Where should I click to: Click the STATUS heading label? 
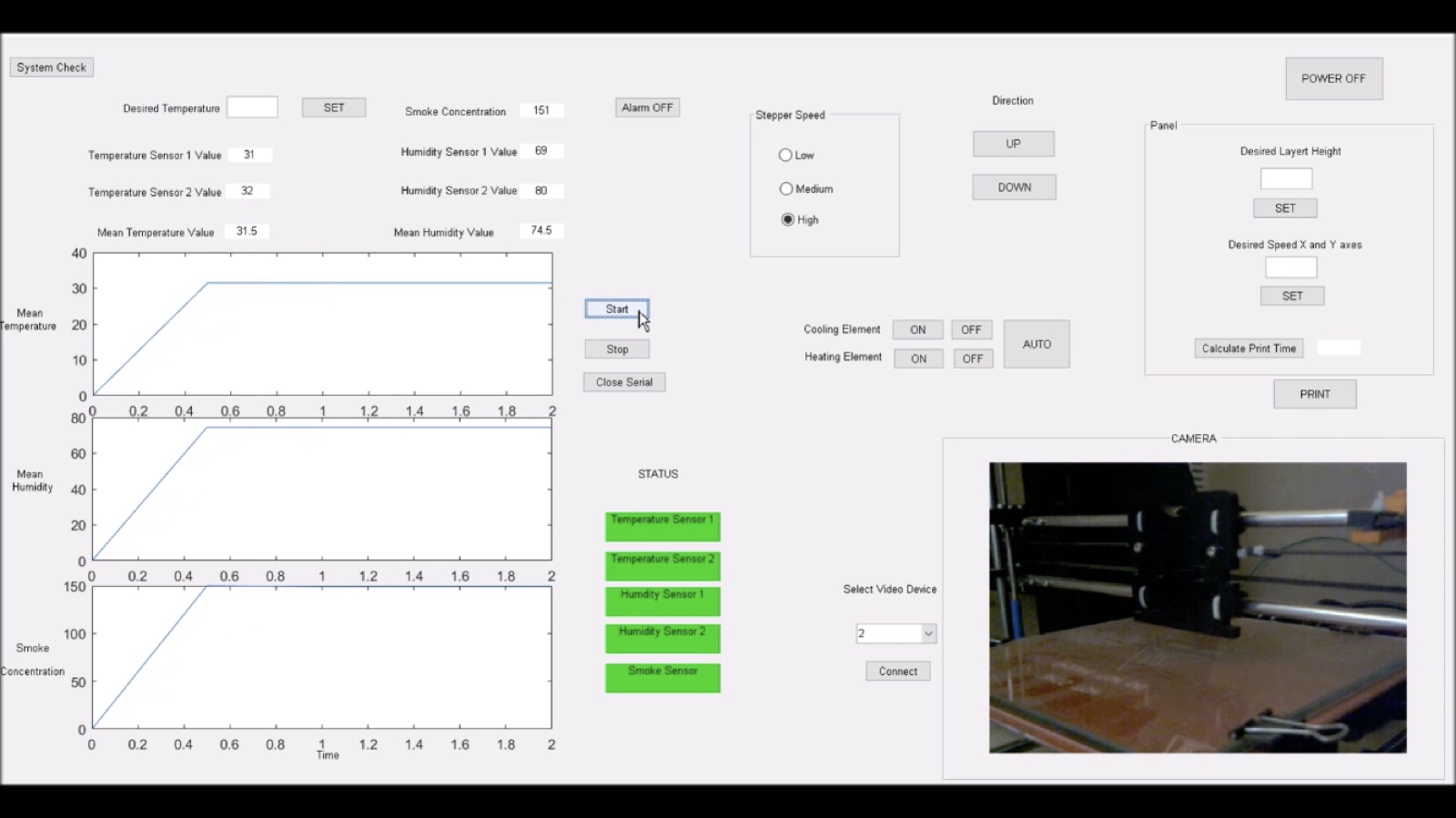(x=658, y=474)
